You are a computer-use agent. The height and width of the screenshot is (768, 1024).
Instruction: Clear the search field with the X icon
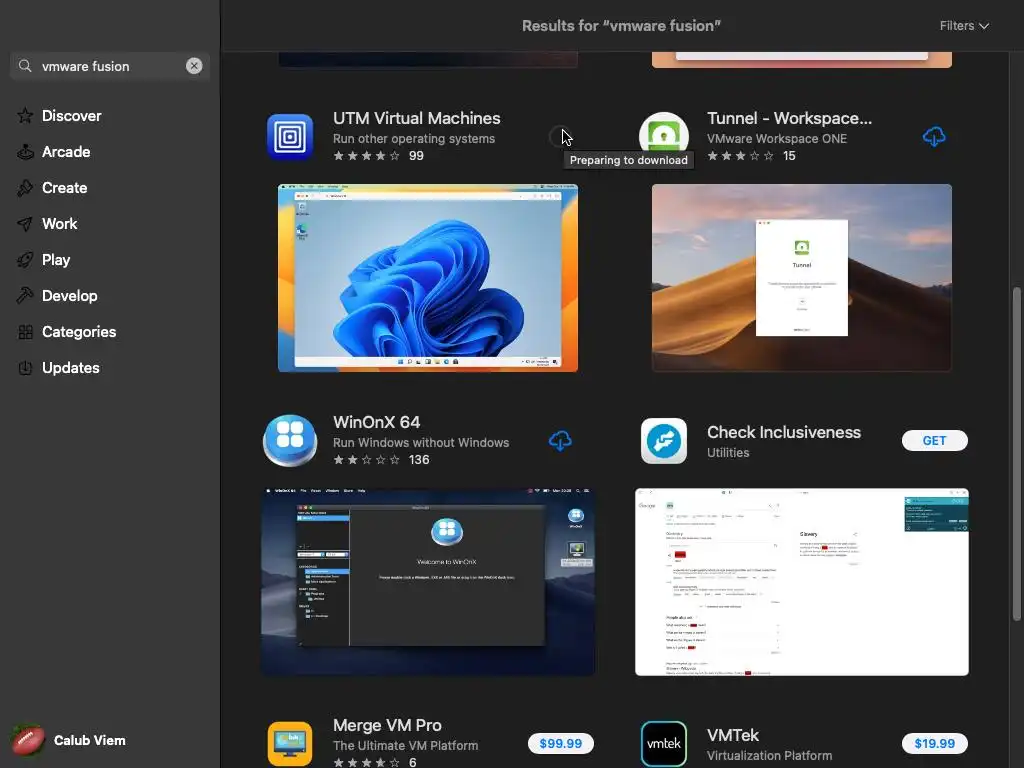point(194,66)
